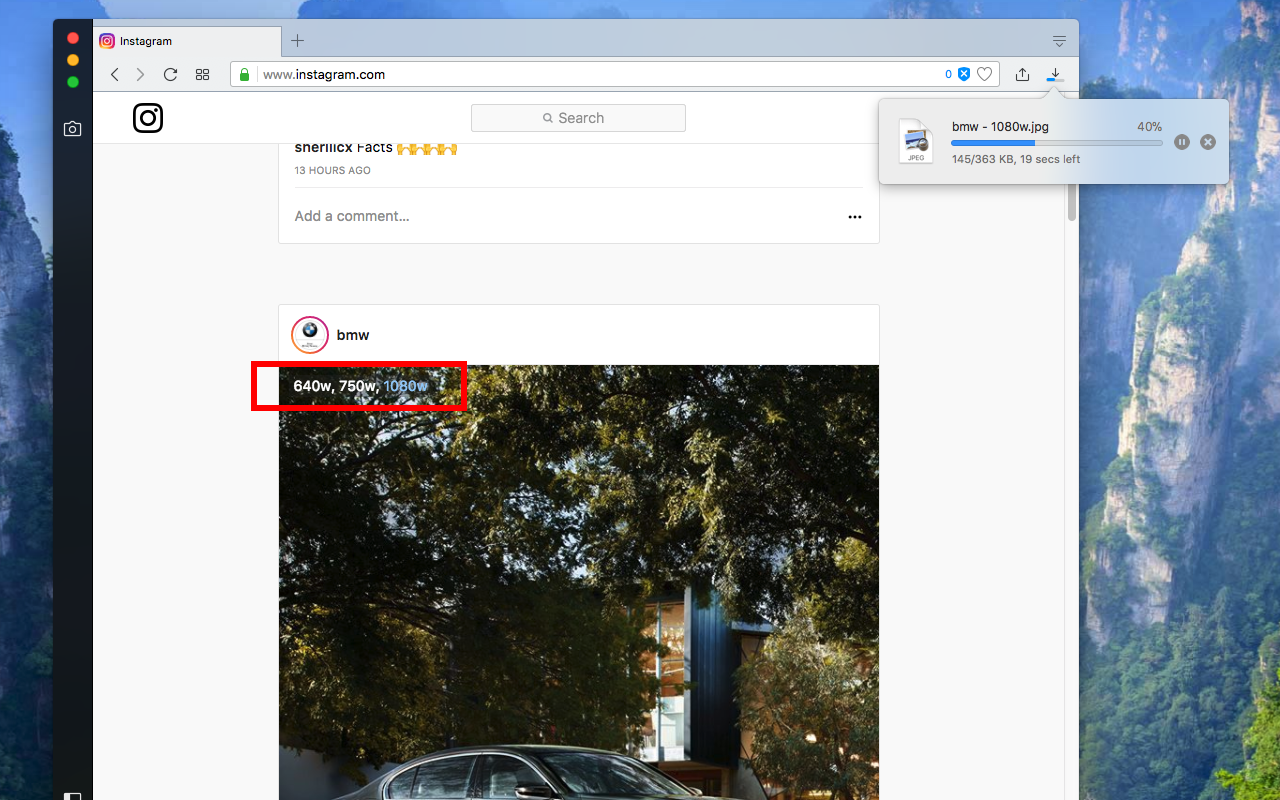Viewport: 1280px width, 800px height.
Task: Cancel the download with the X button
Action: (1207, 142)
